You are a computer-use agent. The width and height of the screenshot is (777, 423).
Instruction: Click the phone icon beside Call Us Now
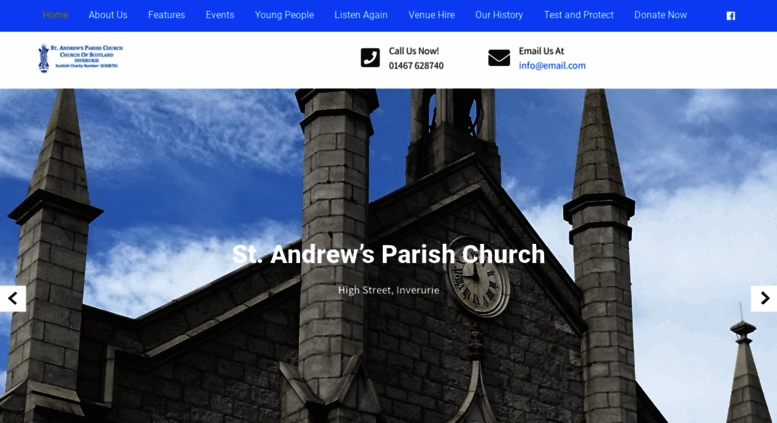coord(370,58)
